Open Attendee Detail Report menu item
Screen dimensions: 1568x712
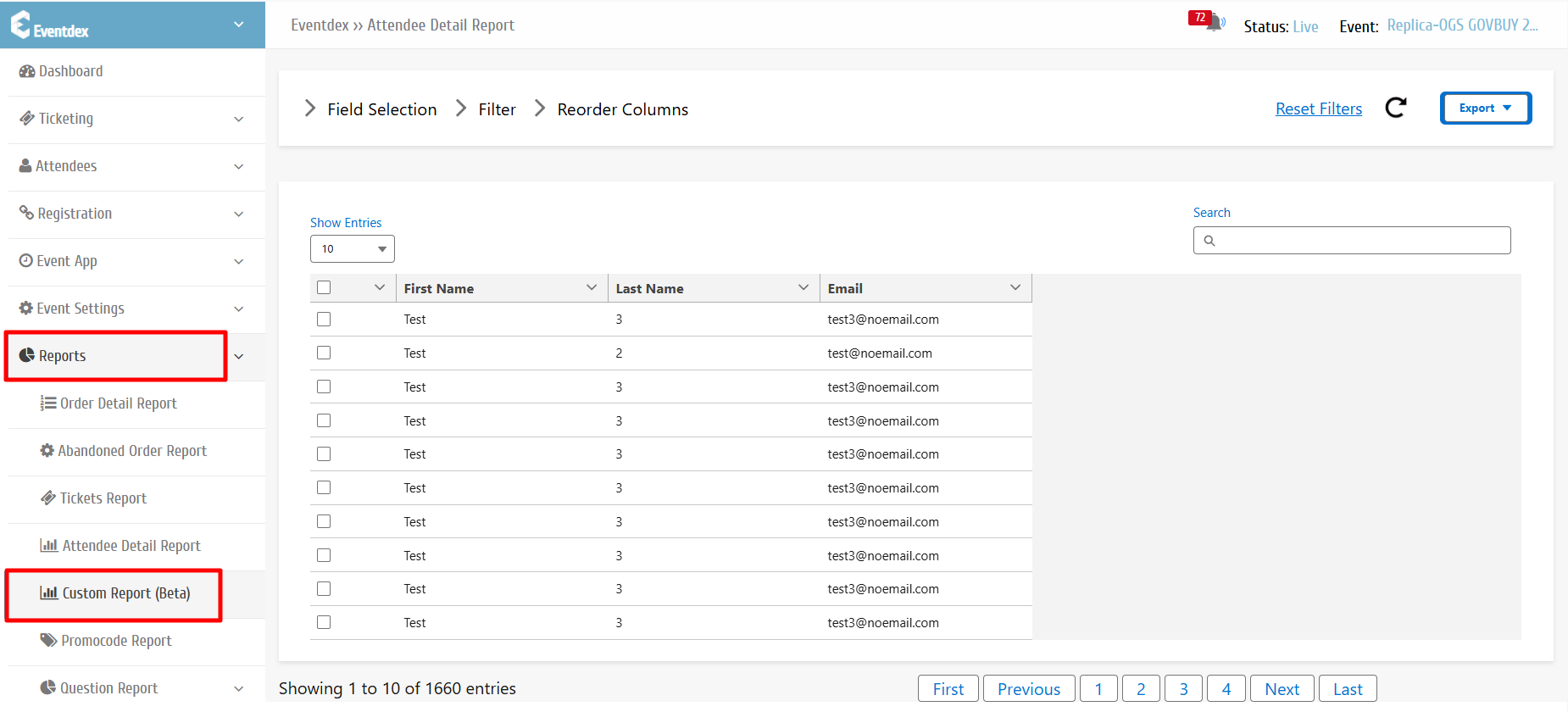(131, 546)
